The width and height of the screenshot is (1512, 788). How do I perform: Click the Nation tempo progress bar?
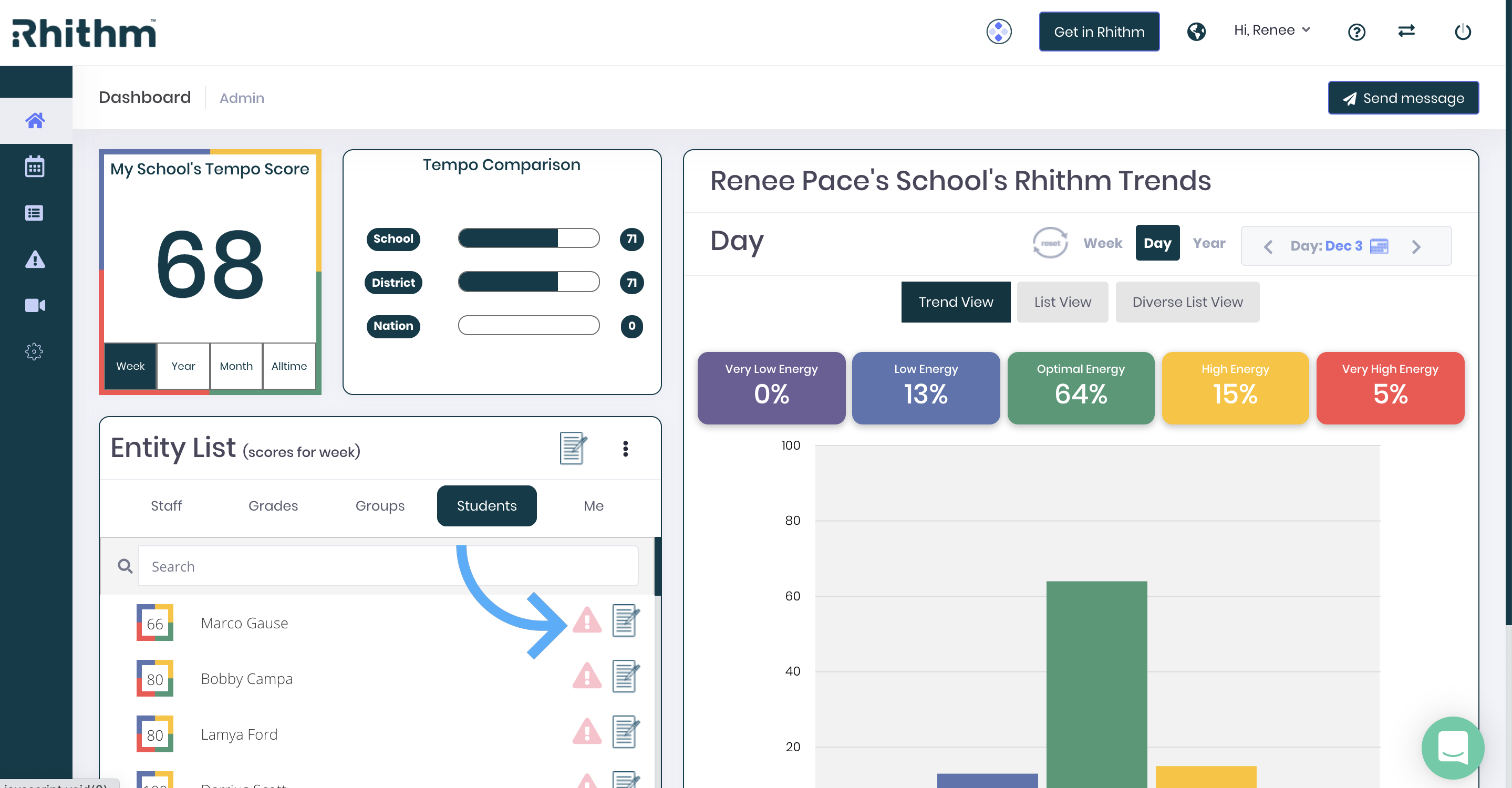click(x=529, y=325)
